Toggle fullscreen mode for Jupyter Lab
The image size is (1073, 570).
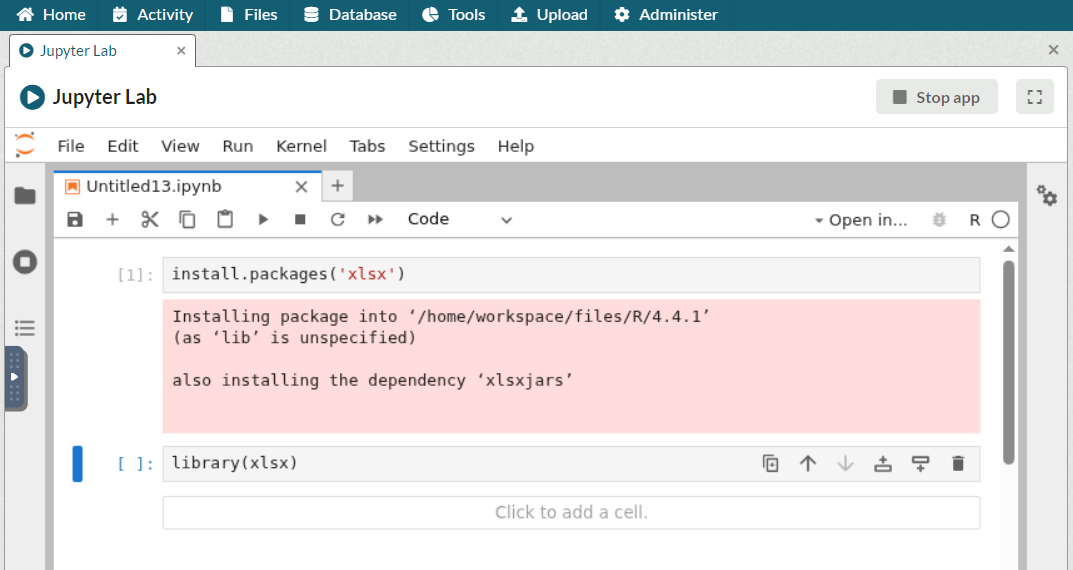click(x=1035, y=97)
